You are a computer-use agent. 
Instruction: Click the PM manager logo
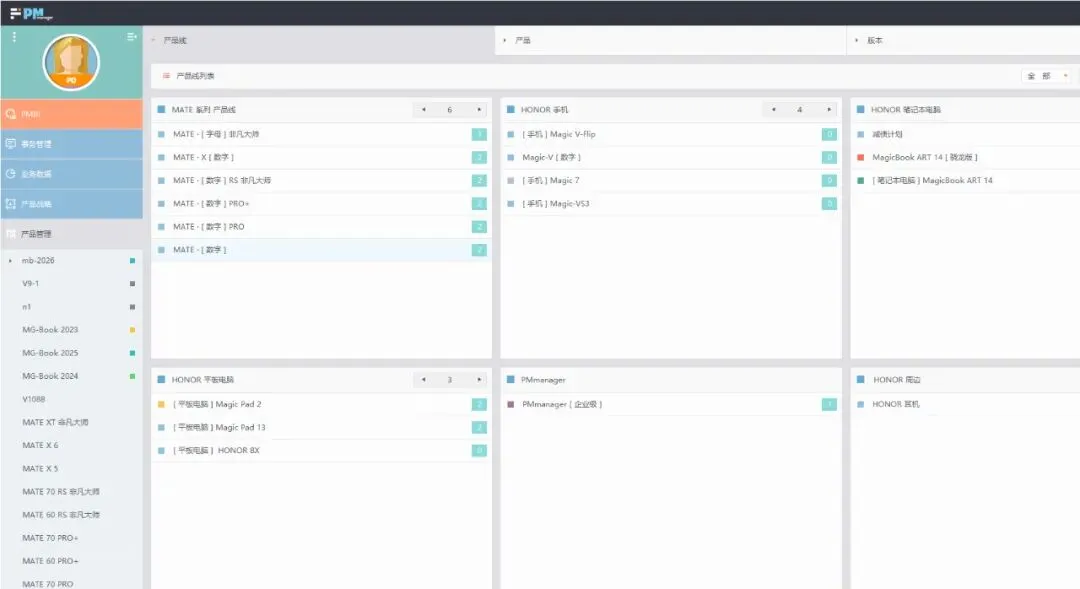click(x=32, y=13)
